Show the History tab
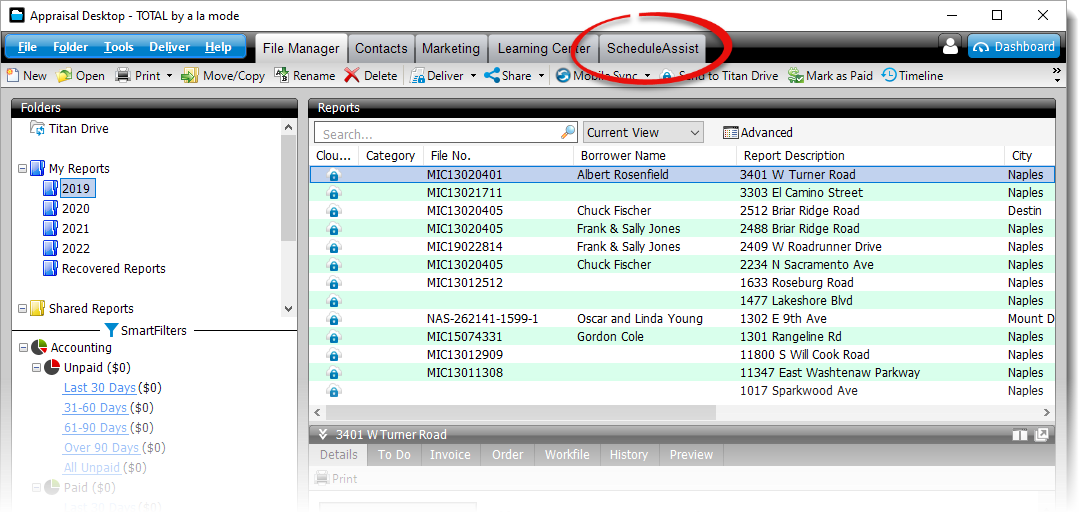 pos(629,455)
